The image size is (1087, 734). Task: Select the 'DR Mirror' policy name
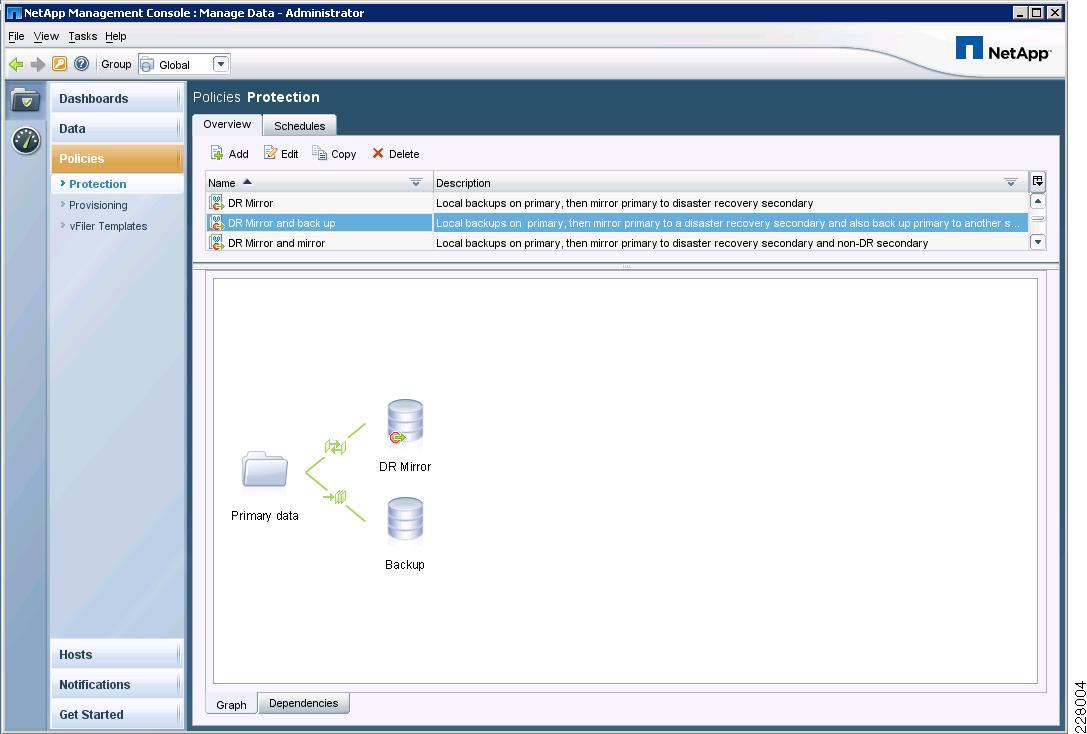250,203
